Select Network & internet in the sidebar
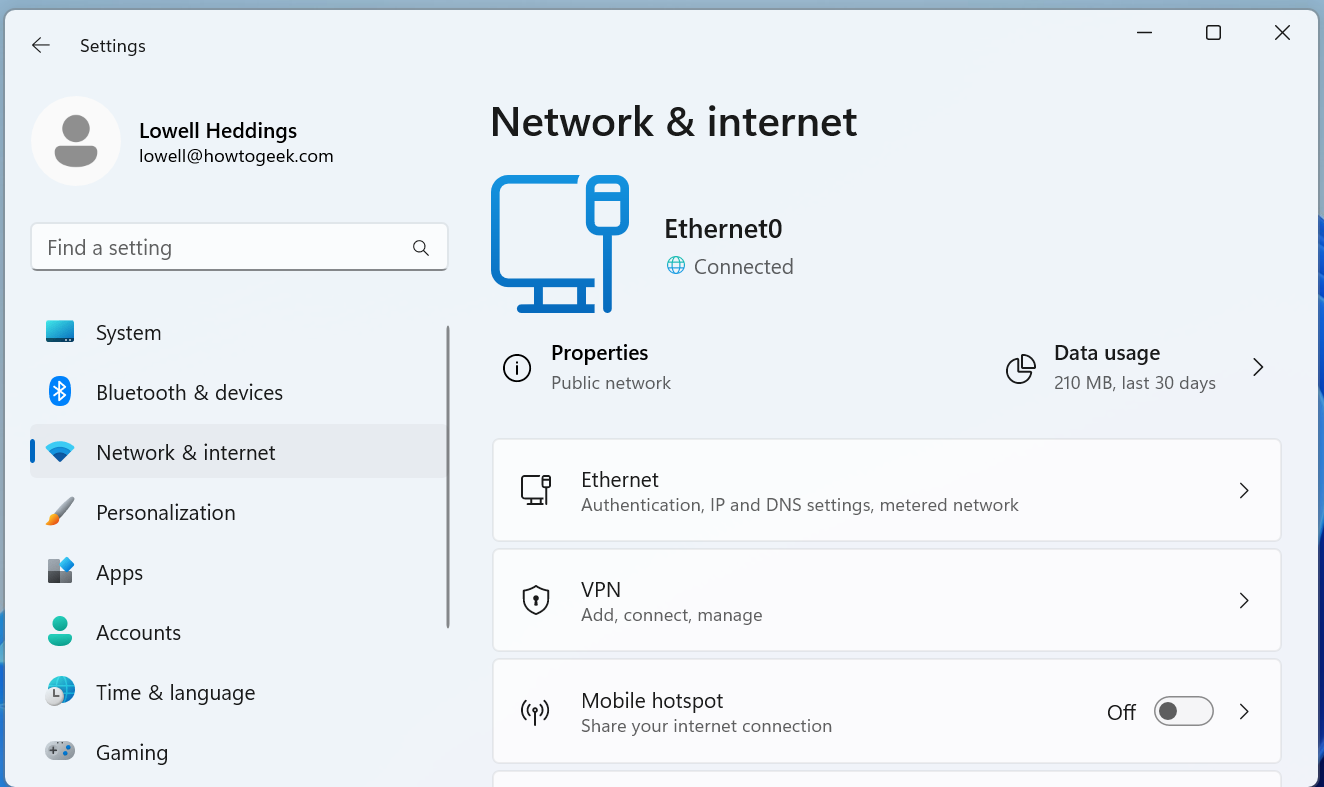 [185, 452]
